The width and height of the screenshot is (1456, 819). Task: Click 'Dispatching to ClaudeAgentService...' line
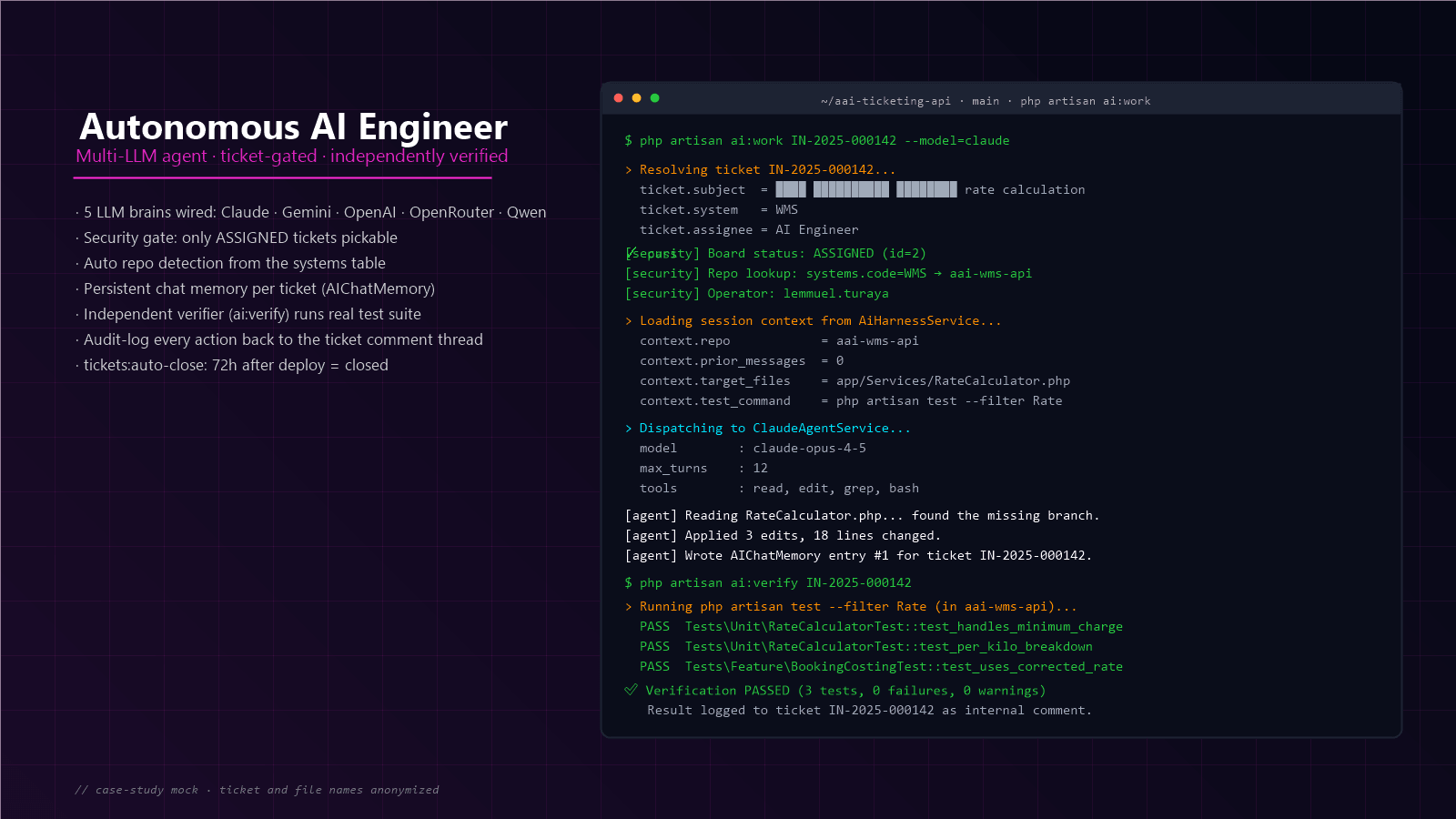pos(768,429)
